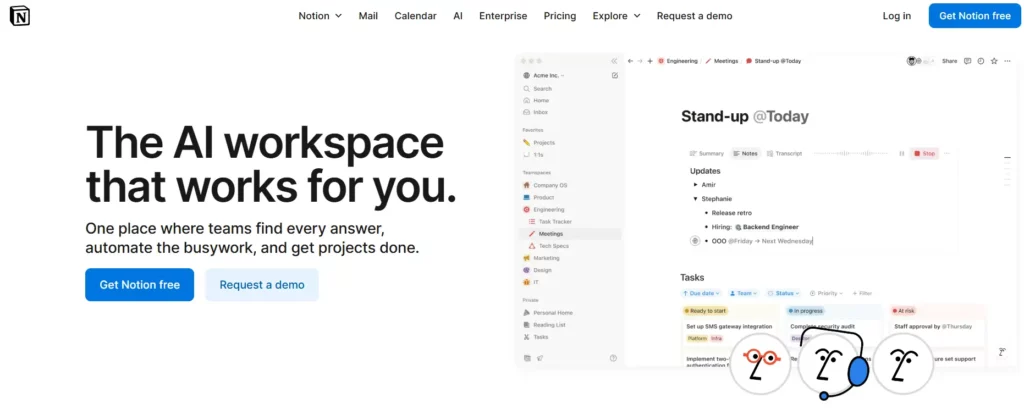
Task: Open Projects in Favorites
Action: 539,142
